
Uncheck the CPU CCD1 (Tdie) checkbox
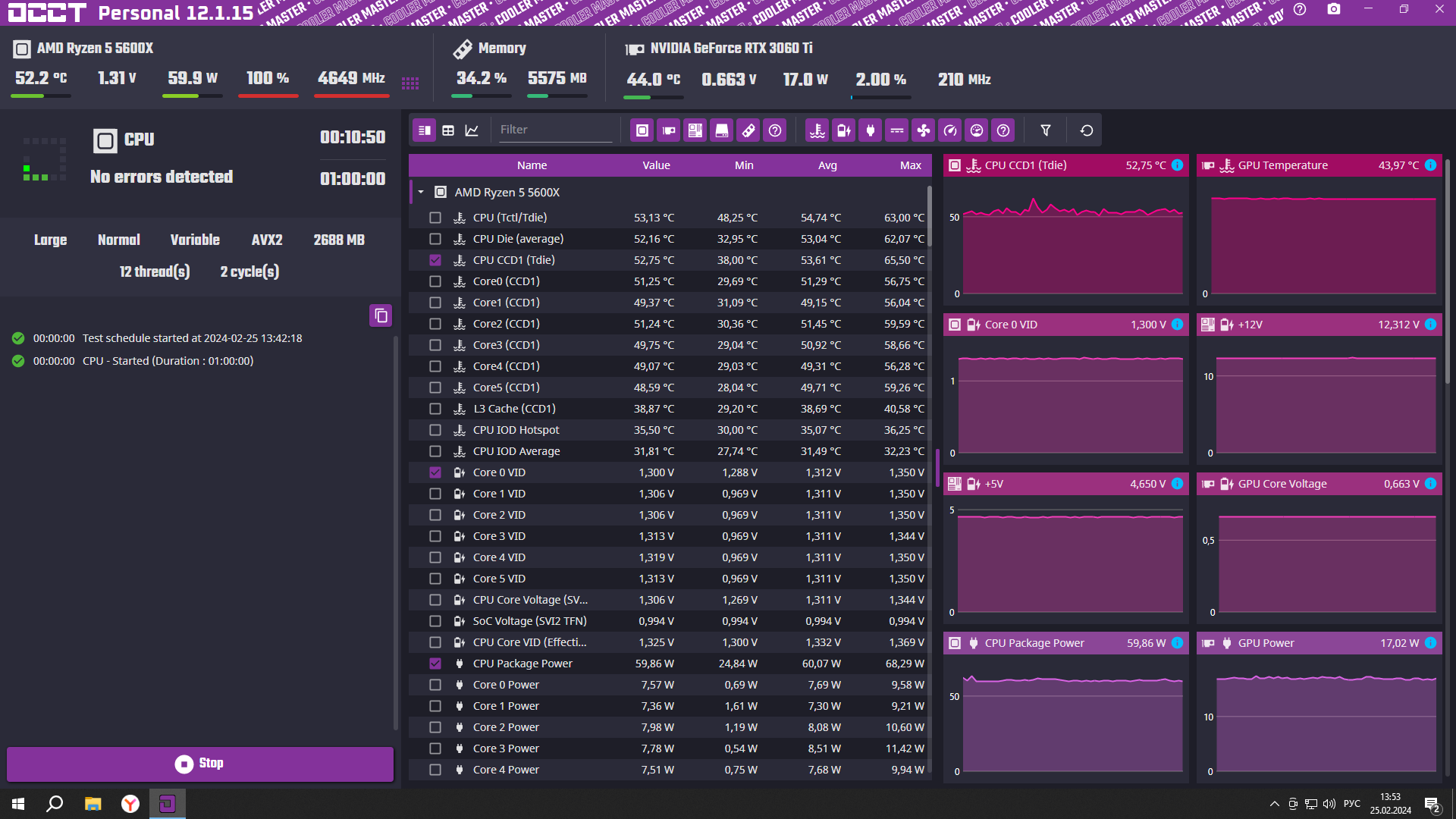click(x=435, y=260)
